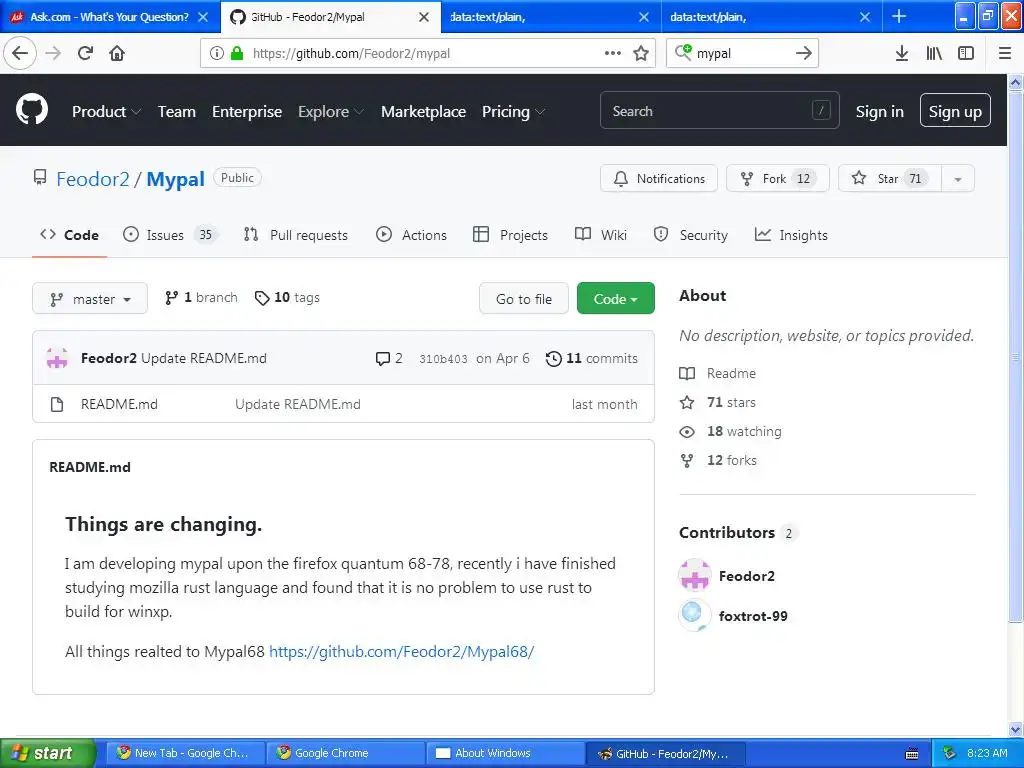Go back with the browser back arrow
This screenshot has width=1024, height=768.
point(20,53)
